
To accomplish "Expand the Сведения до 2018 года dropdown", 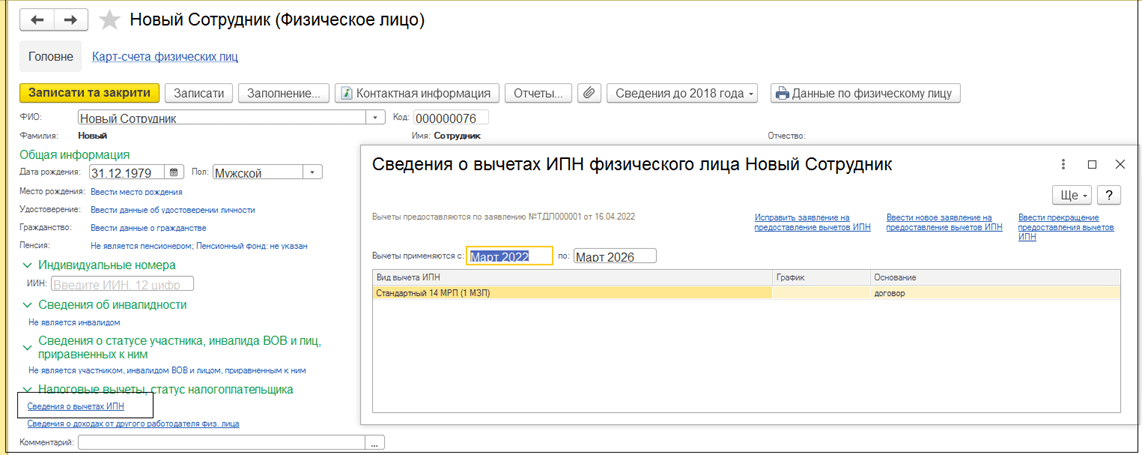I will click(684, 93).
